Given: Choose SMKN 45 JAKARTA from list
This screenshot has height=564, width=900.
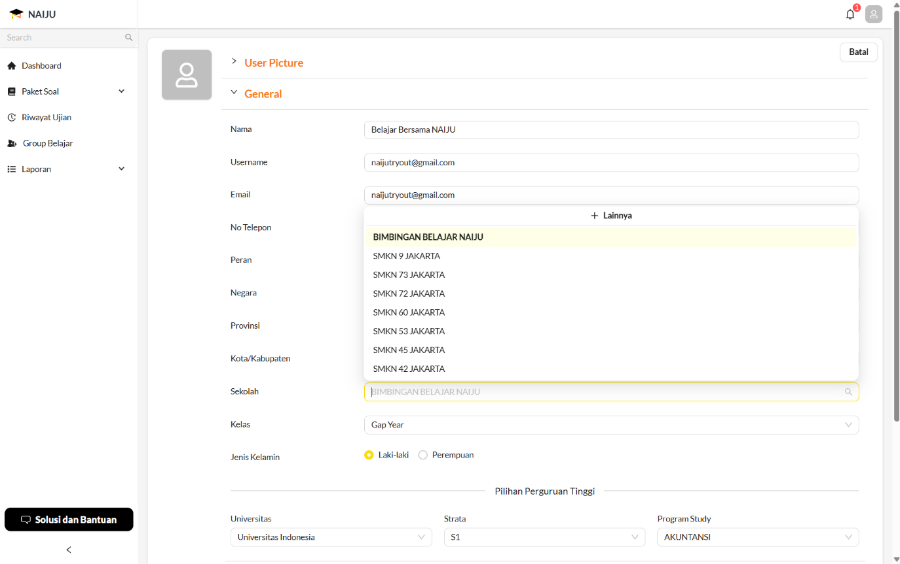Looking at the screenshot, I should [x=611, y=350].
